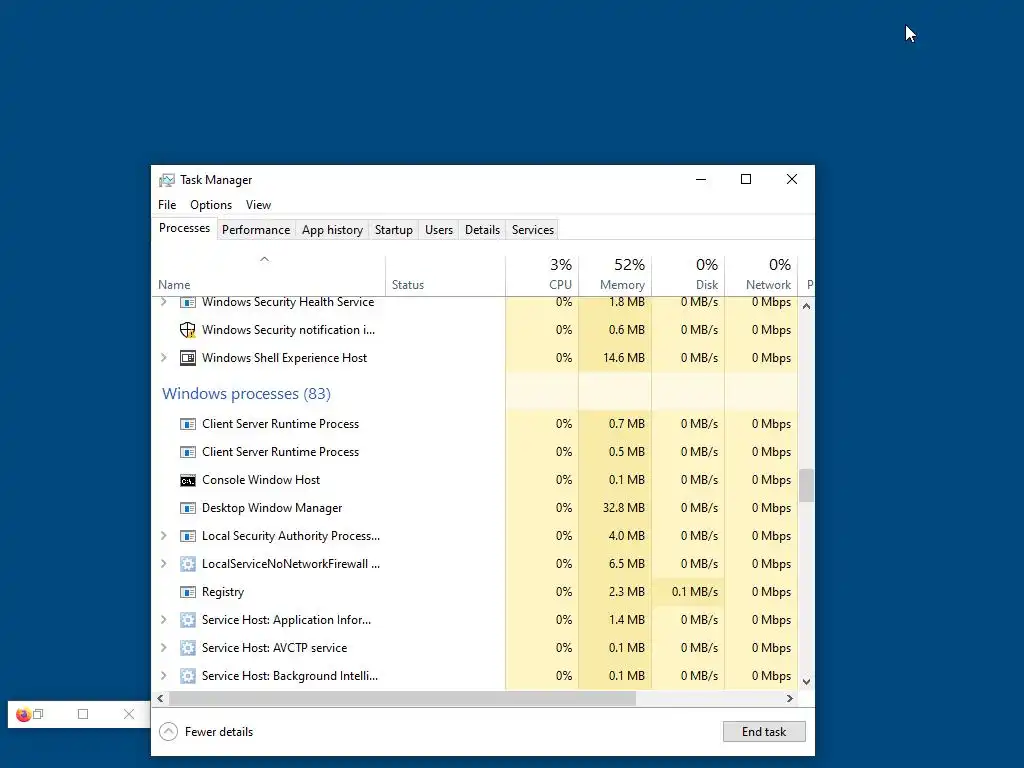Click the vertical scrollbar up arrow
Viewport: 1024px width, 768px height.
(x=807, y=306)
